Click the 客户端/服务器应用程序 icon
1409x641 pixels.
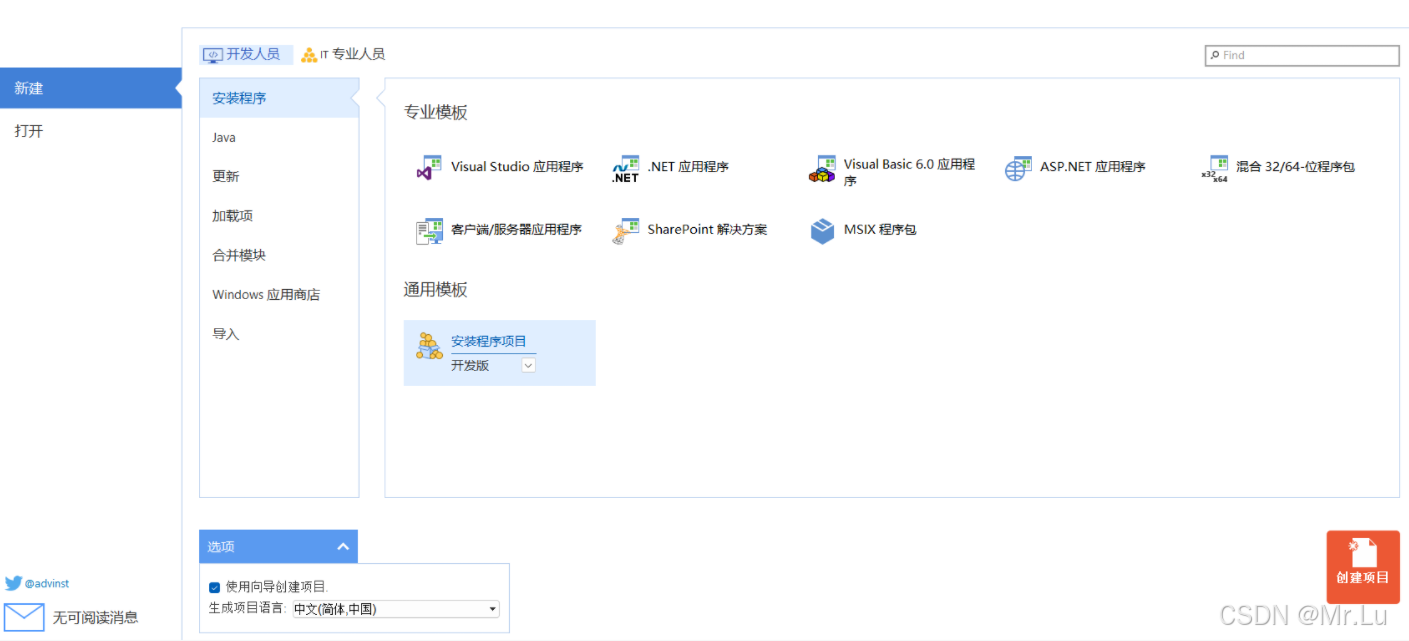[429, 231]
